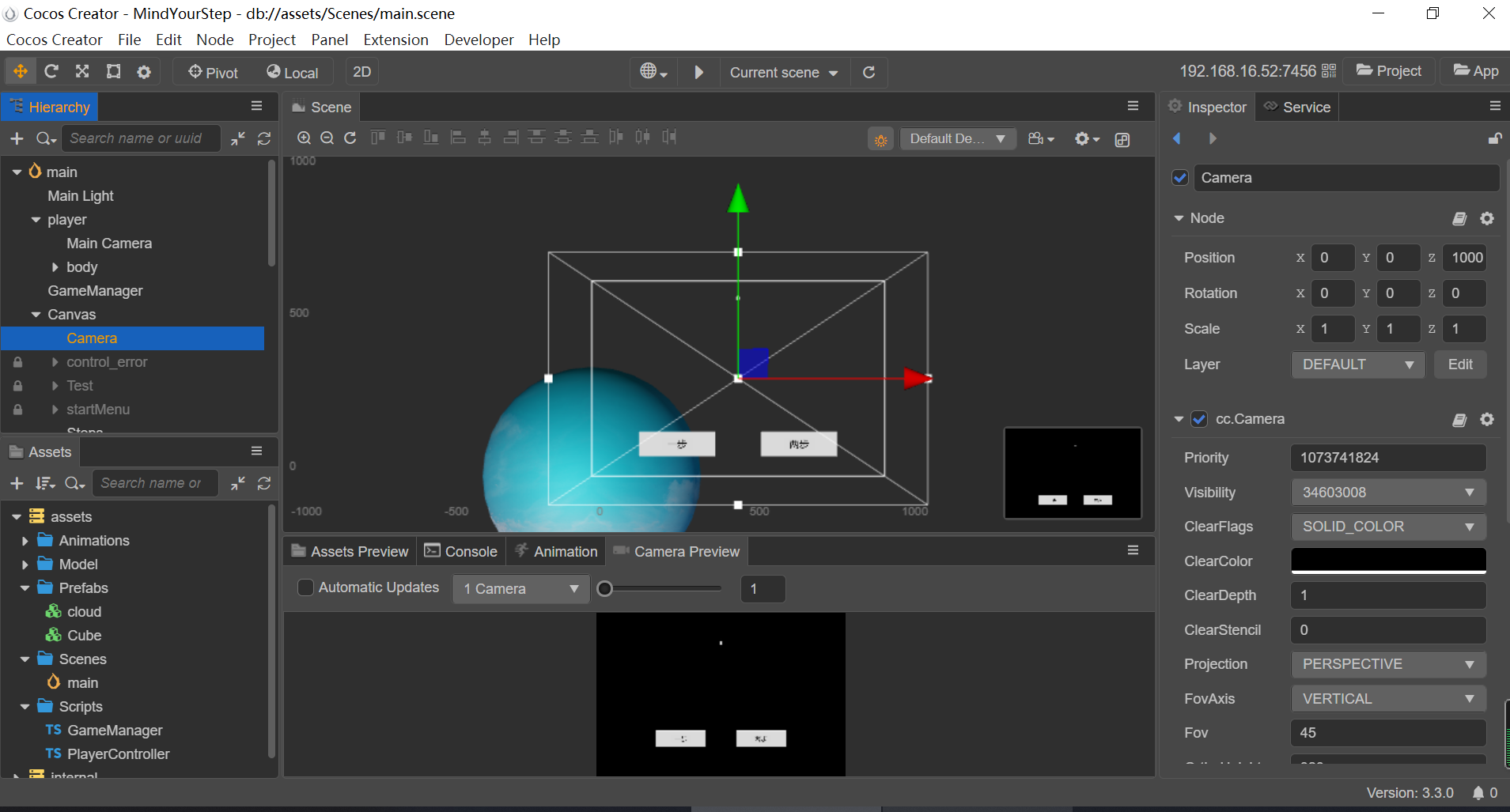Toggle Local/Global coordinate mode

click(292, 72)
